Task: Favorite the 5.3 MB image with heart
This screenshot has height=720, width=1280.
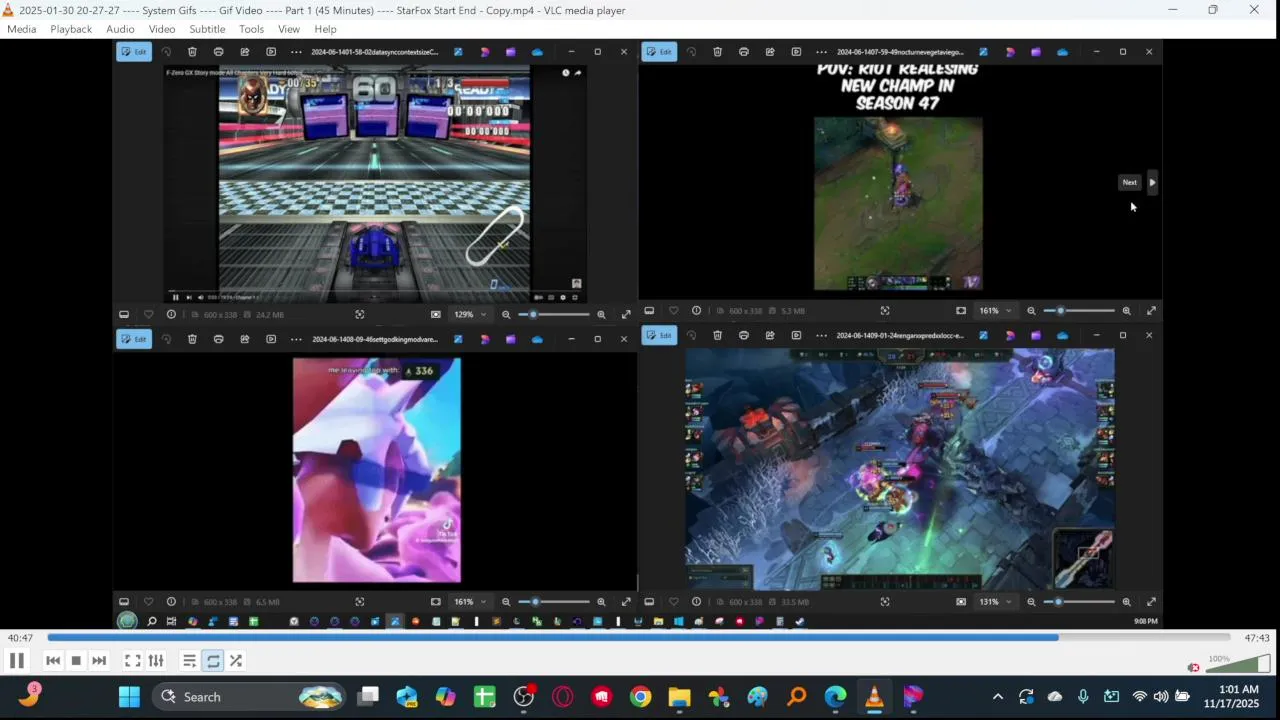Action: (673, 311)
